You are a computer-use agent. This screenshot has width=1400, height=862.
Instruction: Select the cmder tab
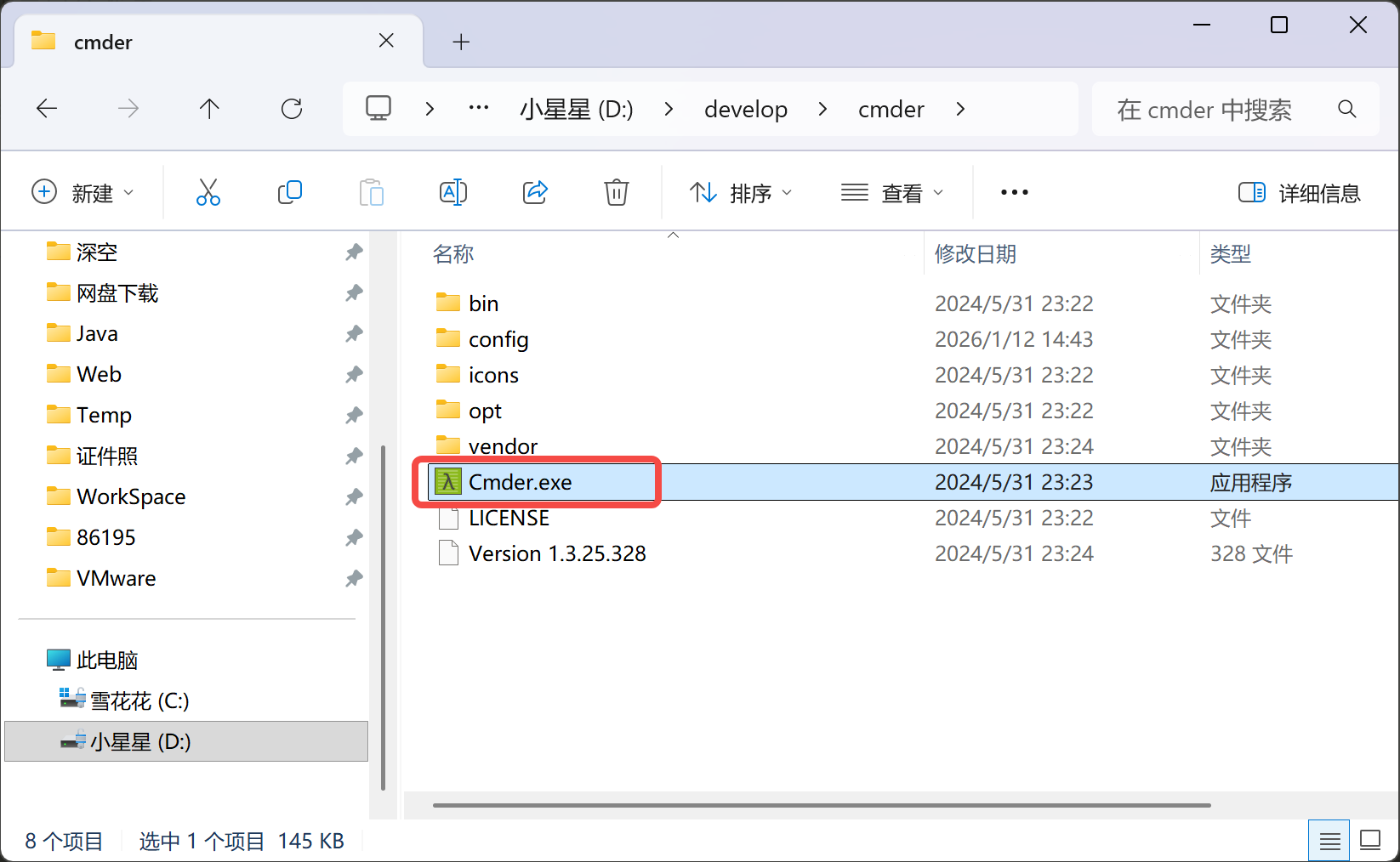point(102,41)
